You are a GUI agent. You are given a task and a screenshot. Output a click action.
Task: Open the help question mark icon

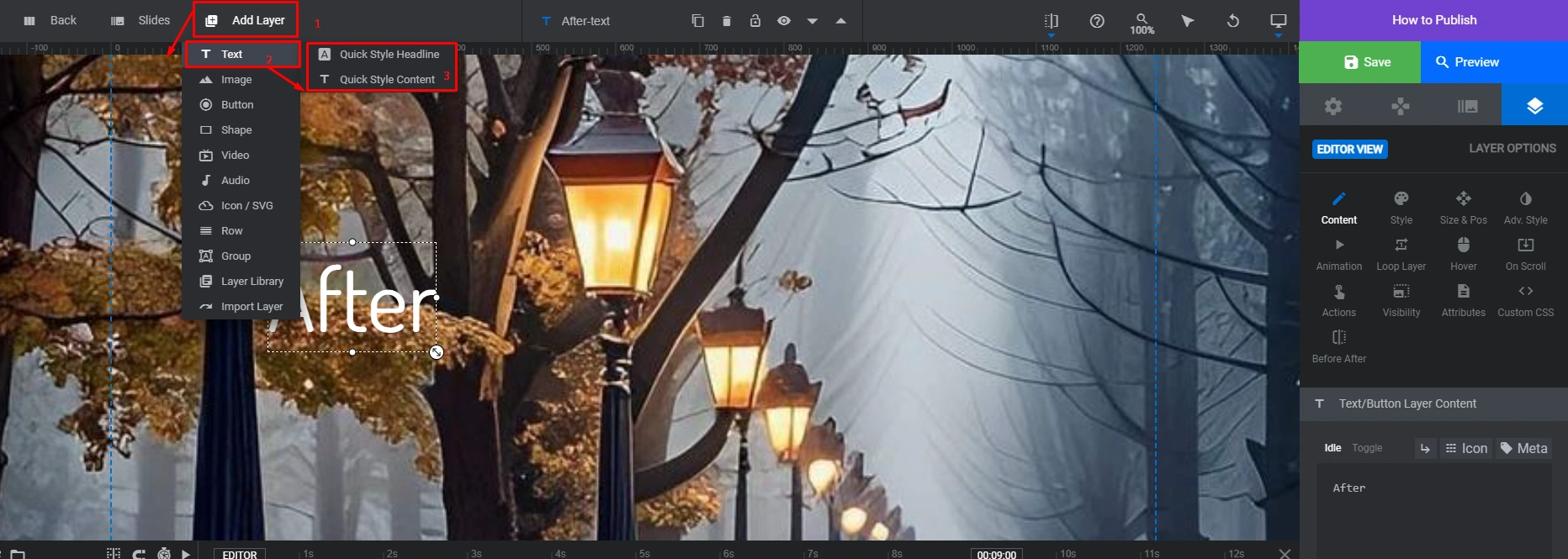tap(1097, 21)
